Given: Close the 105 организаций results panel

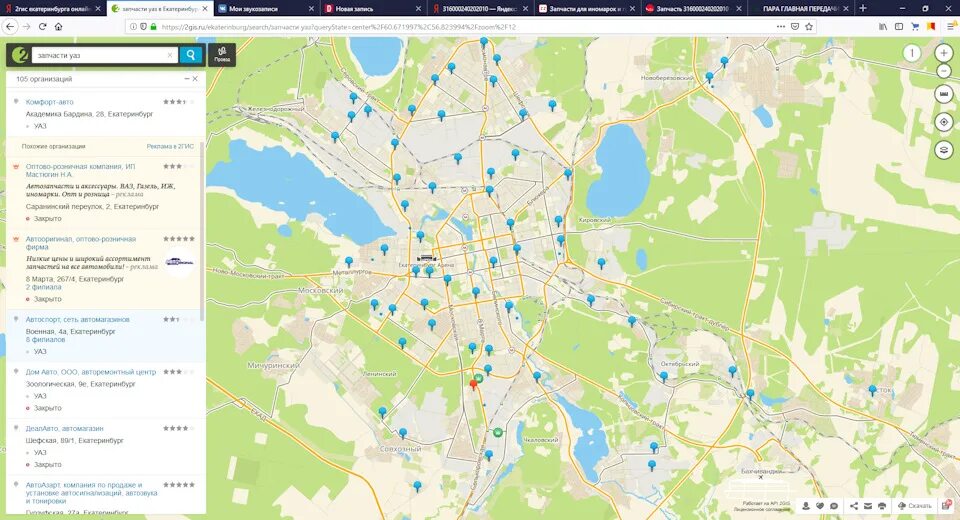Looking at the screenshot, I should [x=195, y=79].
